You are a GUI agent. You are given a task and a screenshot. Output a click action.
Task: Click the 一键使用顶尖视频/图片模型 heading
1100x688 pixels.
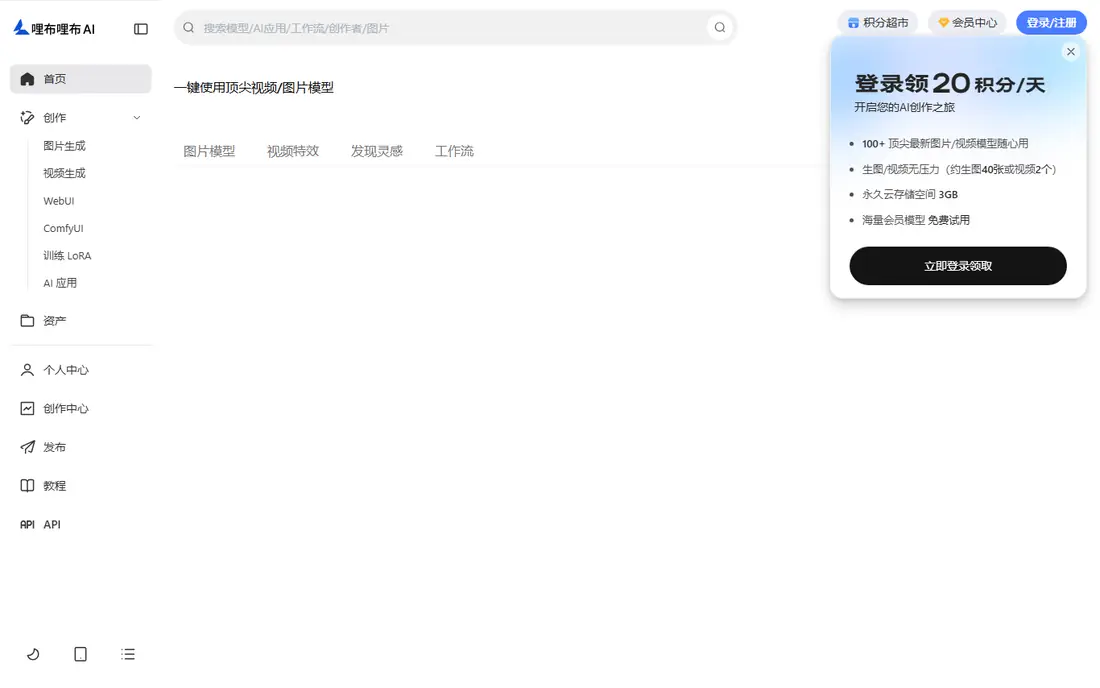coord(254,88)
